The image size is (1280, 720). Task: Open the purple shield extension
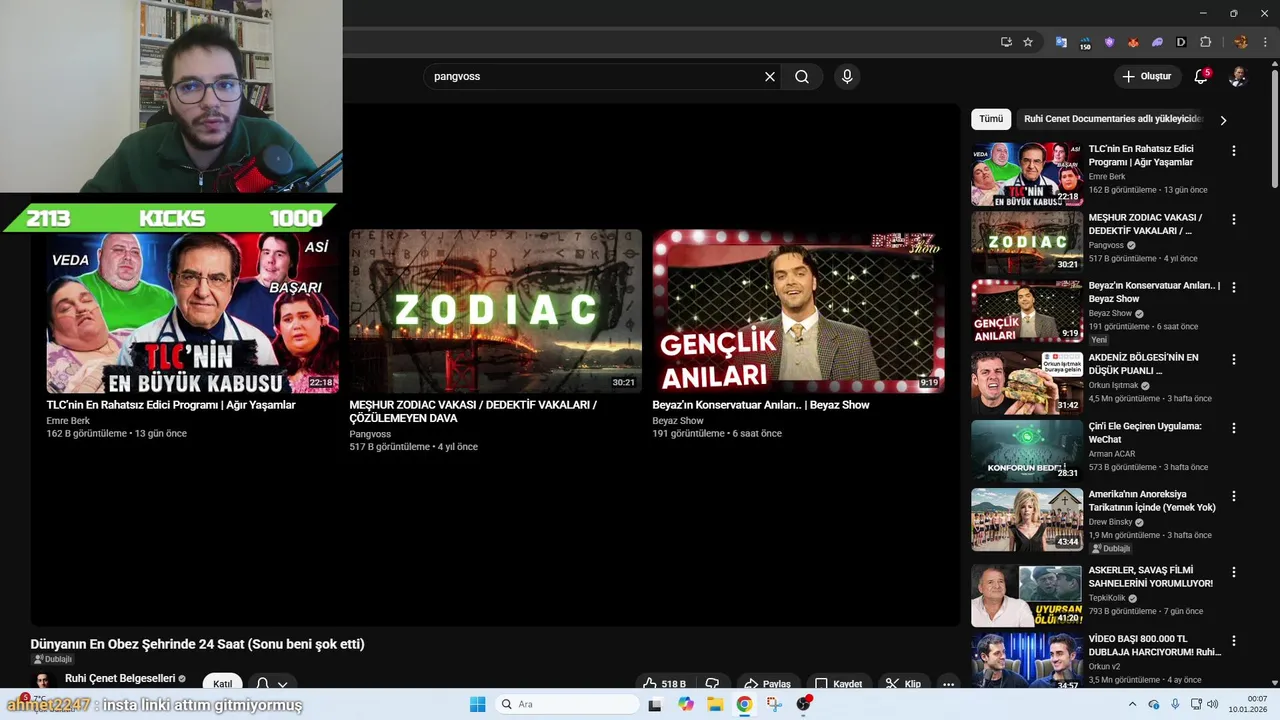tap(1109, 42)
